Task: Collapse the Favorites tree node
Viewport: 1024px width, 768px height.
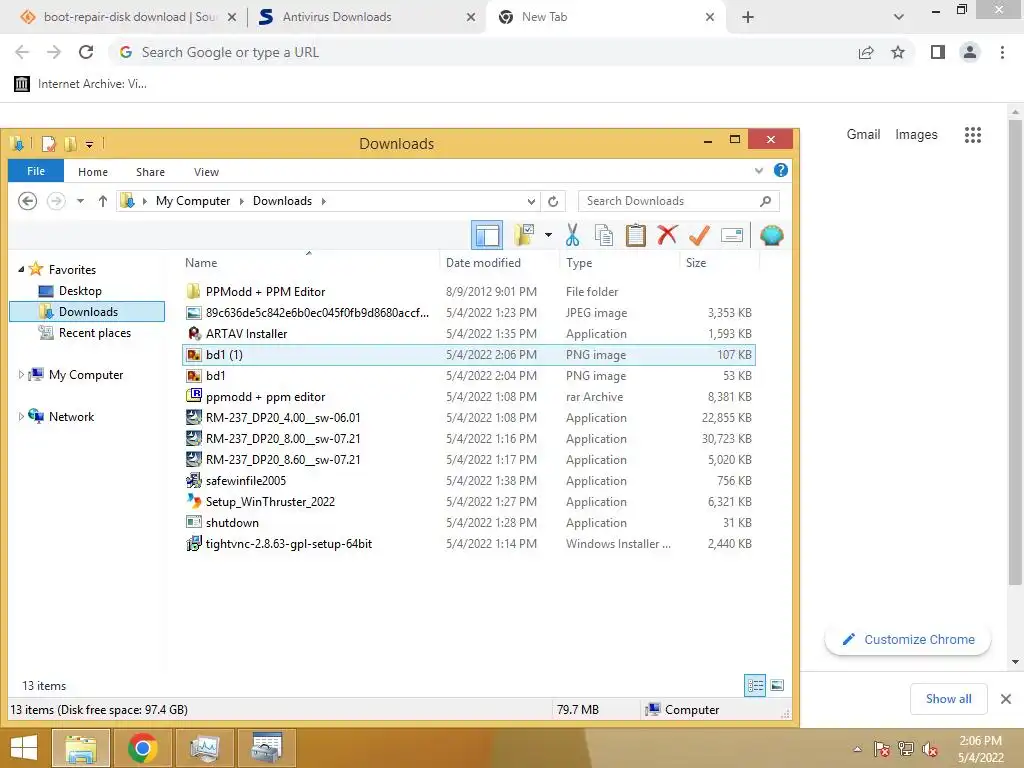Action: 22,269
